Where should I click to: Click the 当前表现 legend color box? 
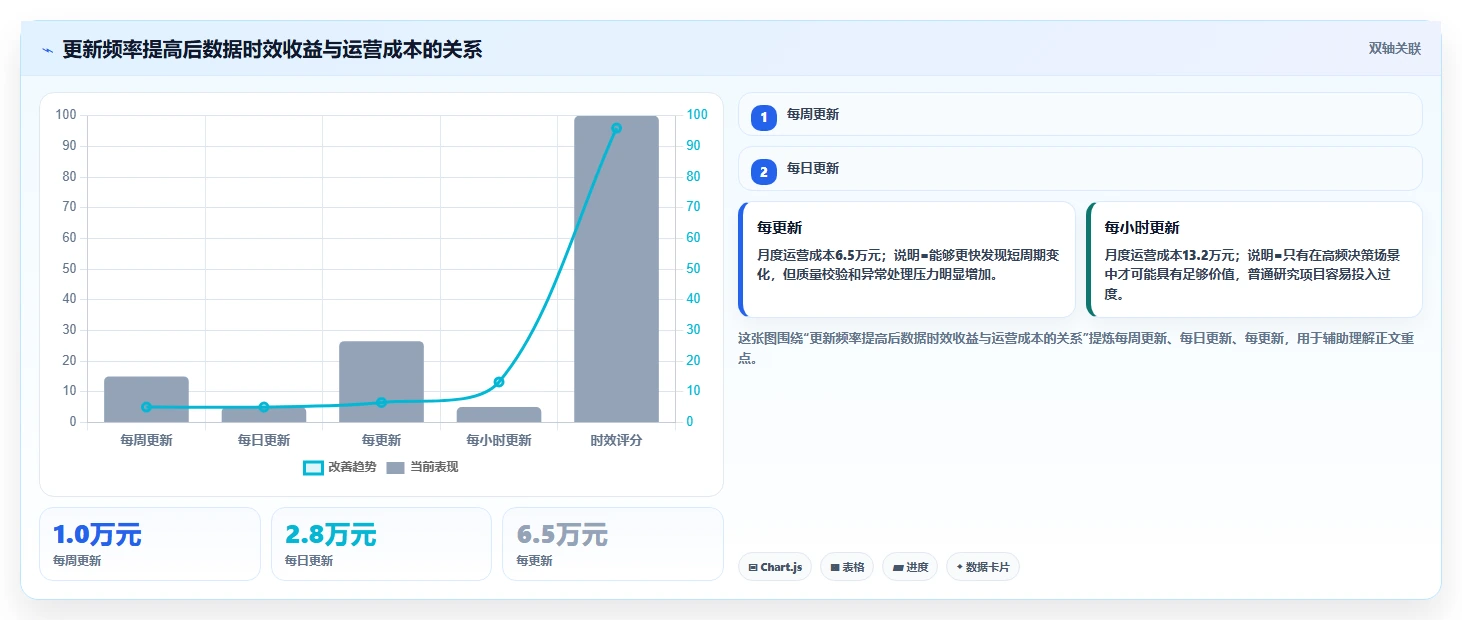click(396, 467)
